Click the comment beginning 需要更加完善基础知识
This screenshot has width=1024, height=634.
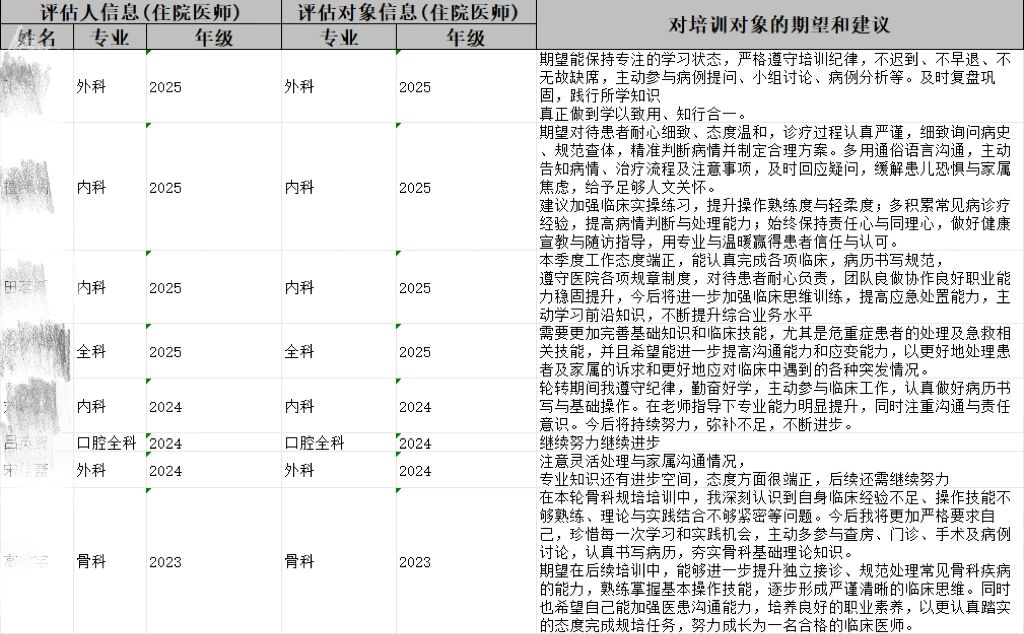coord(779,351)
